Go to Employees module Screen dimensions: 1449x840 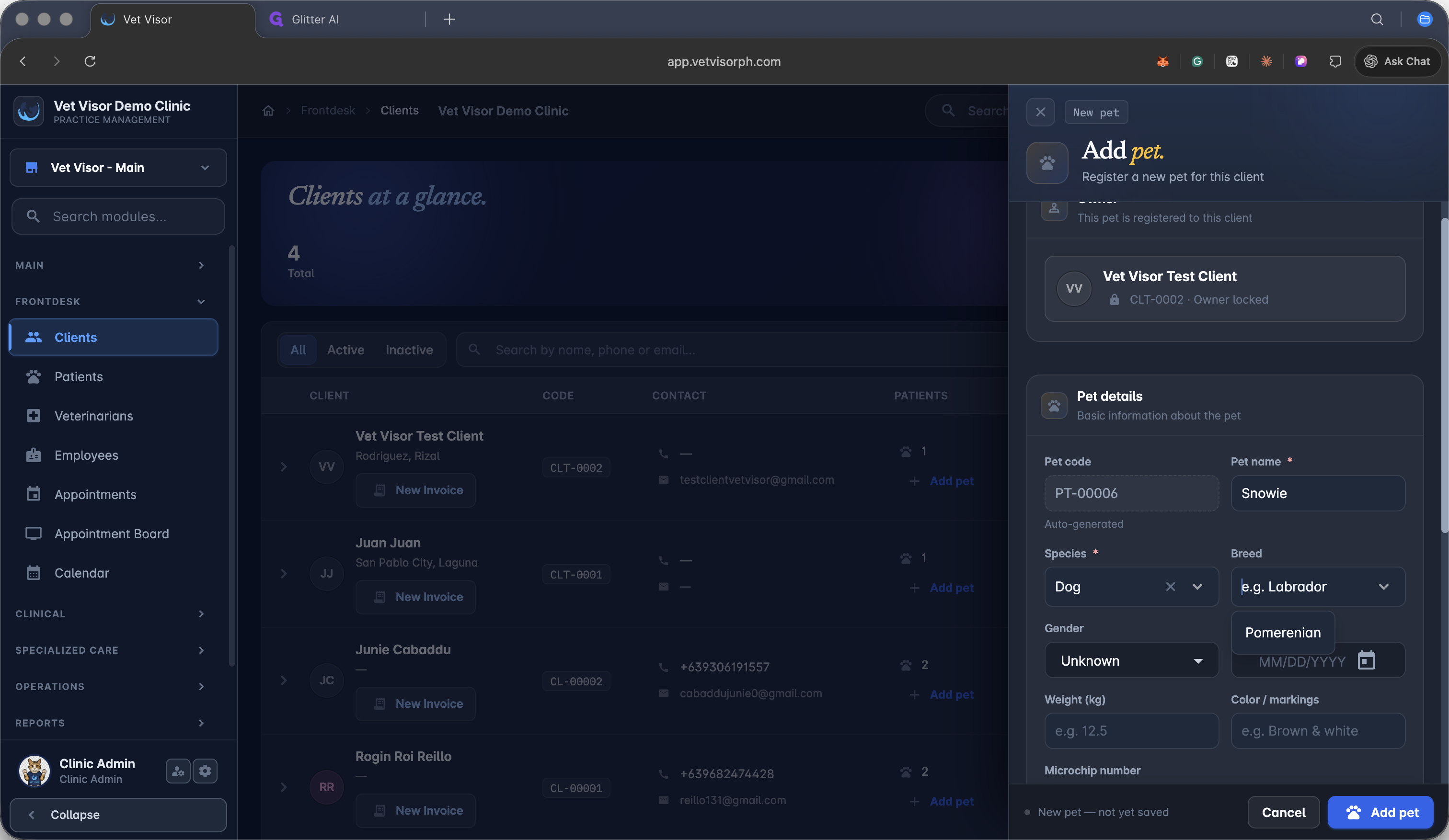point(114,455)
